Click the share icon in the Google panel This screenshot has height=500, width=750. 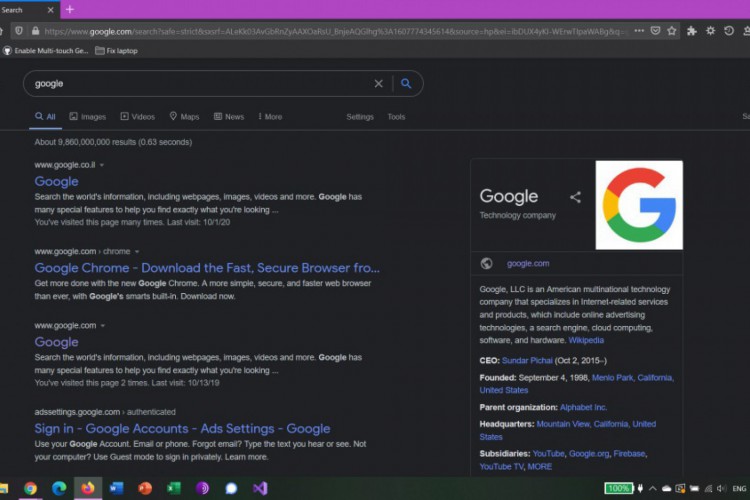[x=575, y=197]
